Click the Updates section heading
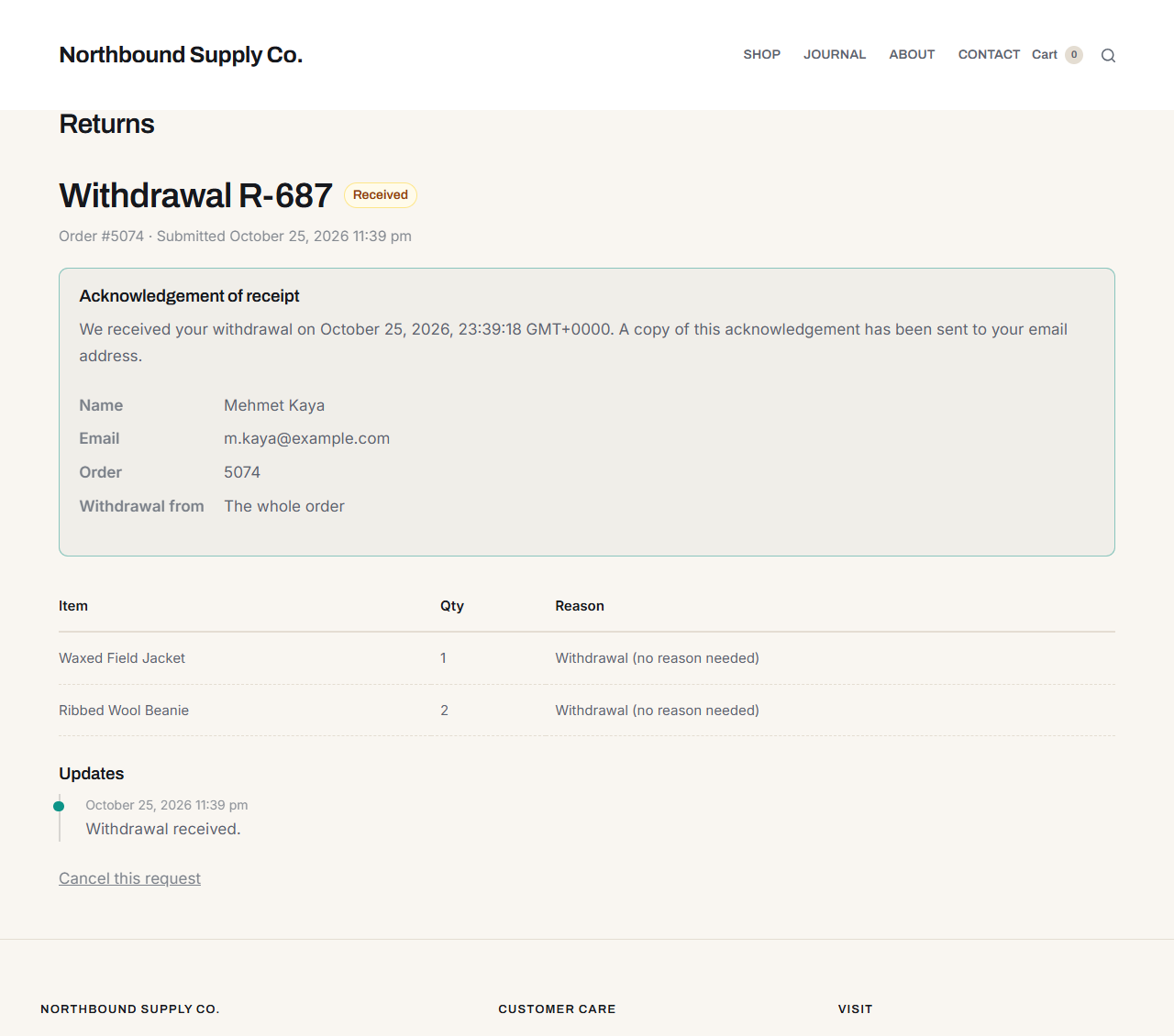 click(92, 774)
